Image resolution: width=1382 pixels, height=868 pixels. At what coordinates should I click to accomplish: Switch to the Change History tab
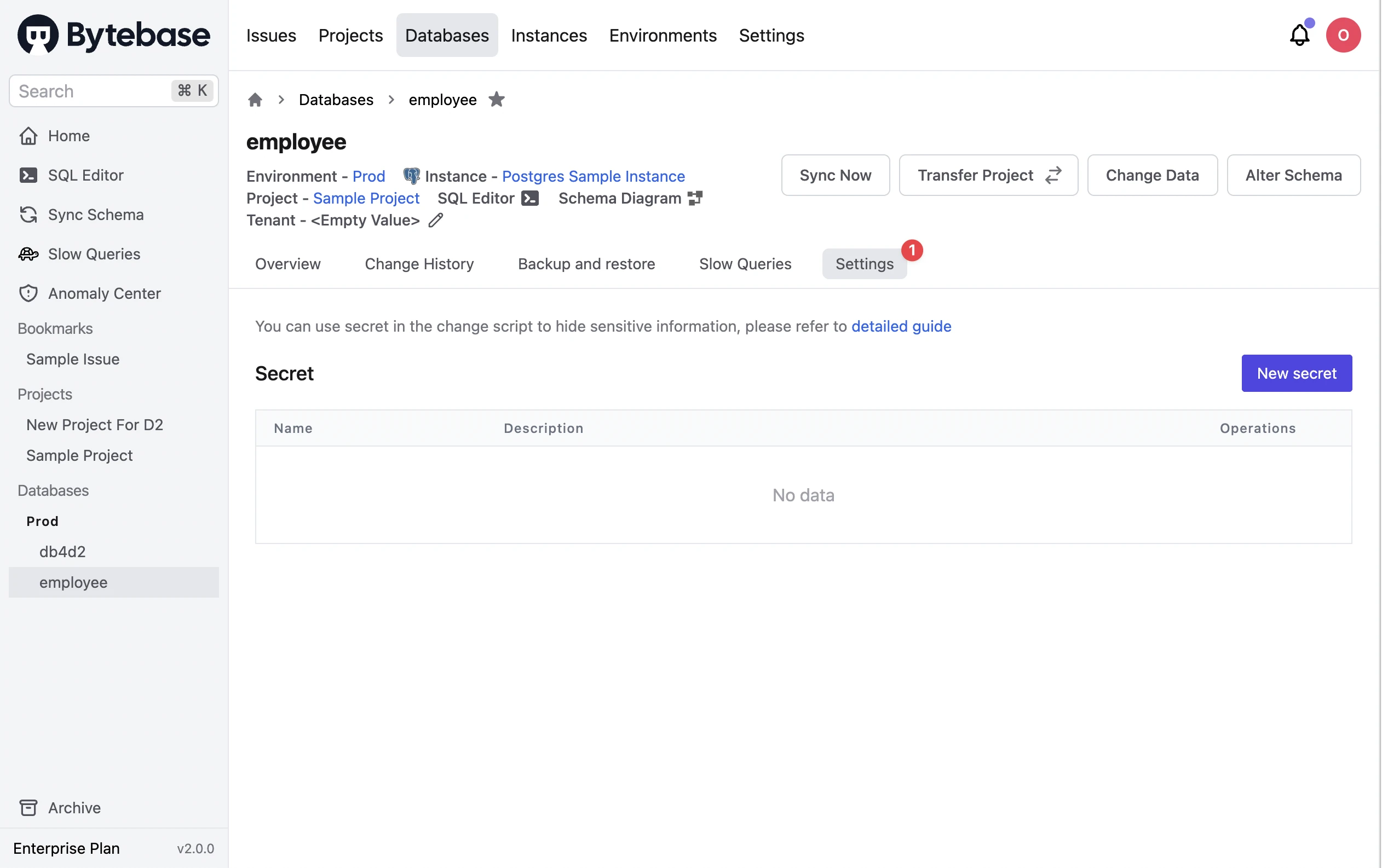pos(419,263)
